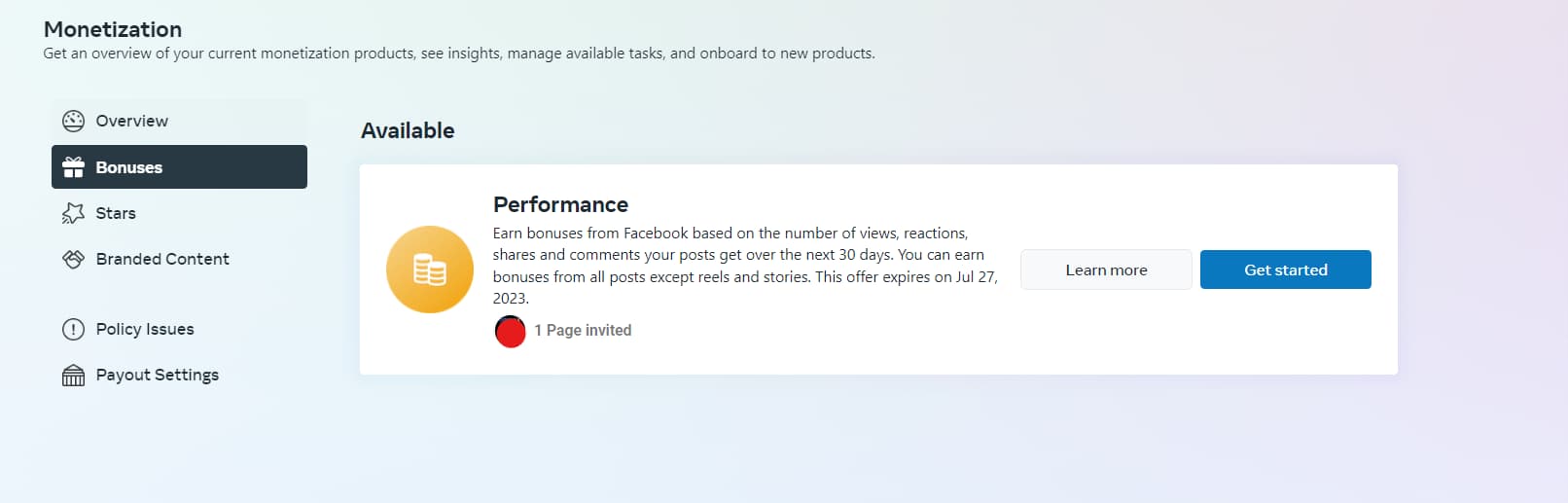Go to Stars in sidebar

(179, 213)
